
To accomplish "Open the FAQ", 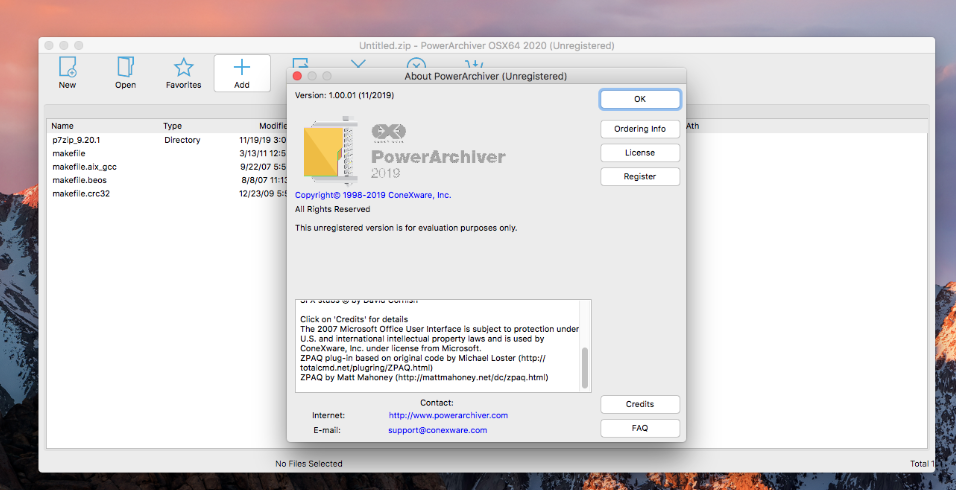I will [x=640, y=428].
